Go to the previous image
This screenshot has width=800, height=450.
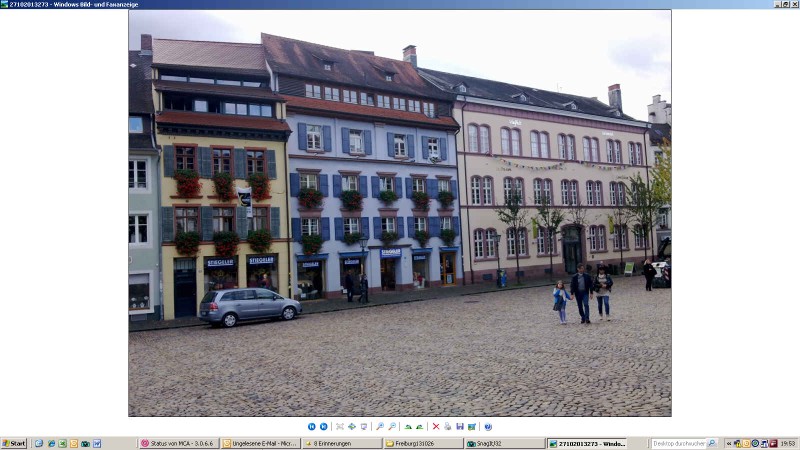pos(312,426)
